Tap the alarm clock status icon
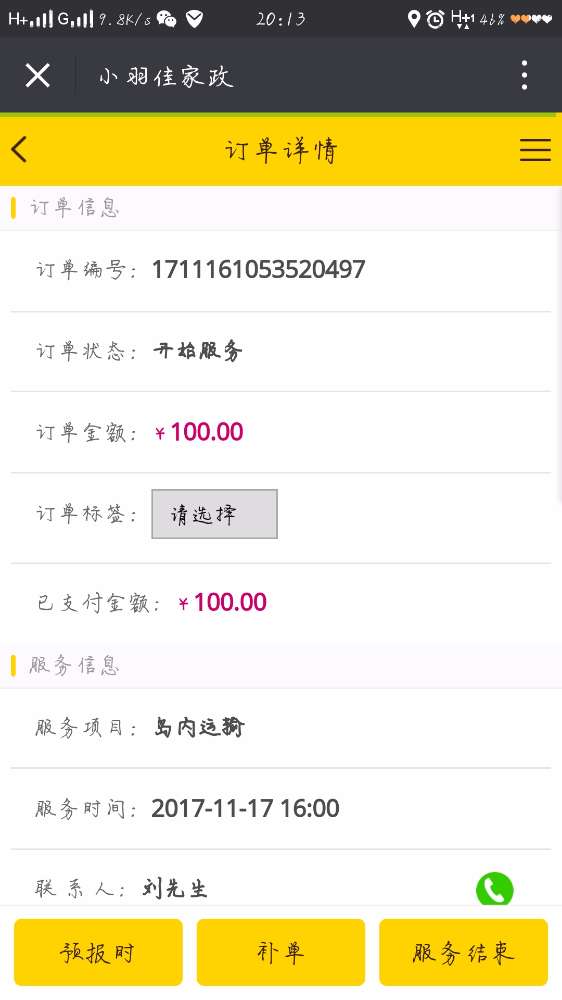Screen dimensions: 562x1000 point(435,19)
